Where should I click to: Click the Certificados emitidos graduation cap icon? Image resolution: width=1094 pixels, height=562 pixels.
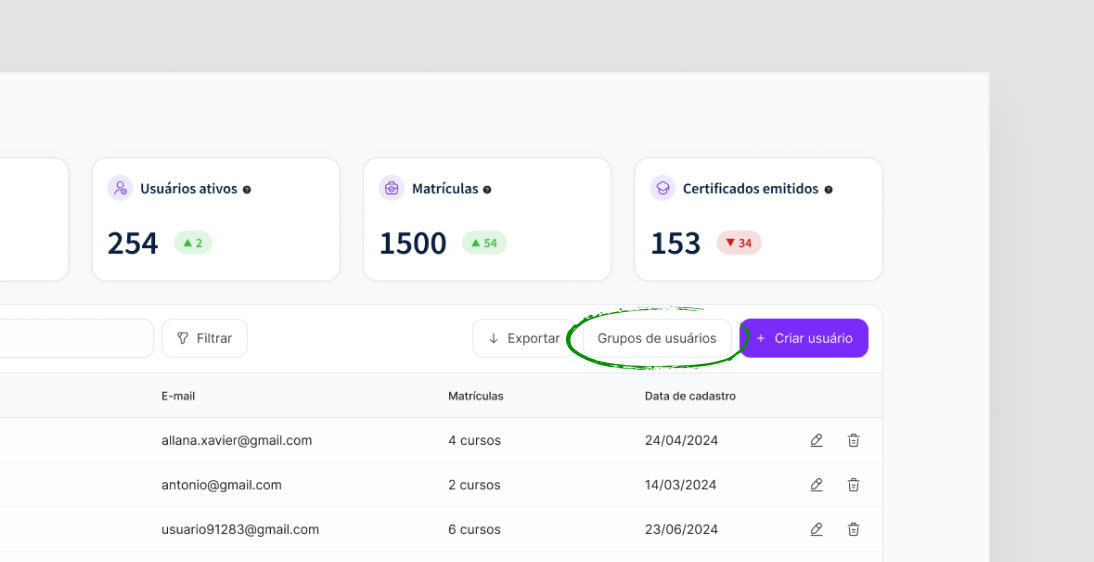663,188
